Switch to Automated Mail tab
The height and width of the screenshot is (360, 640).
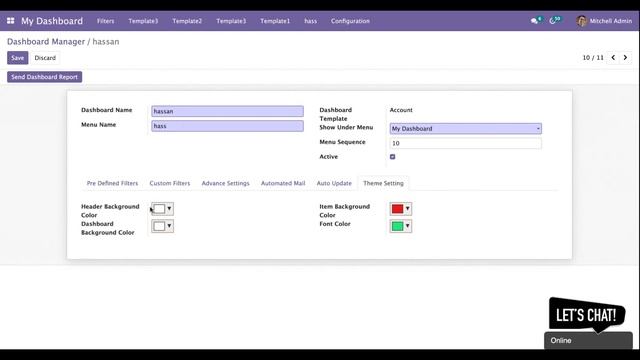(283, 183)
